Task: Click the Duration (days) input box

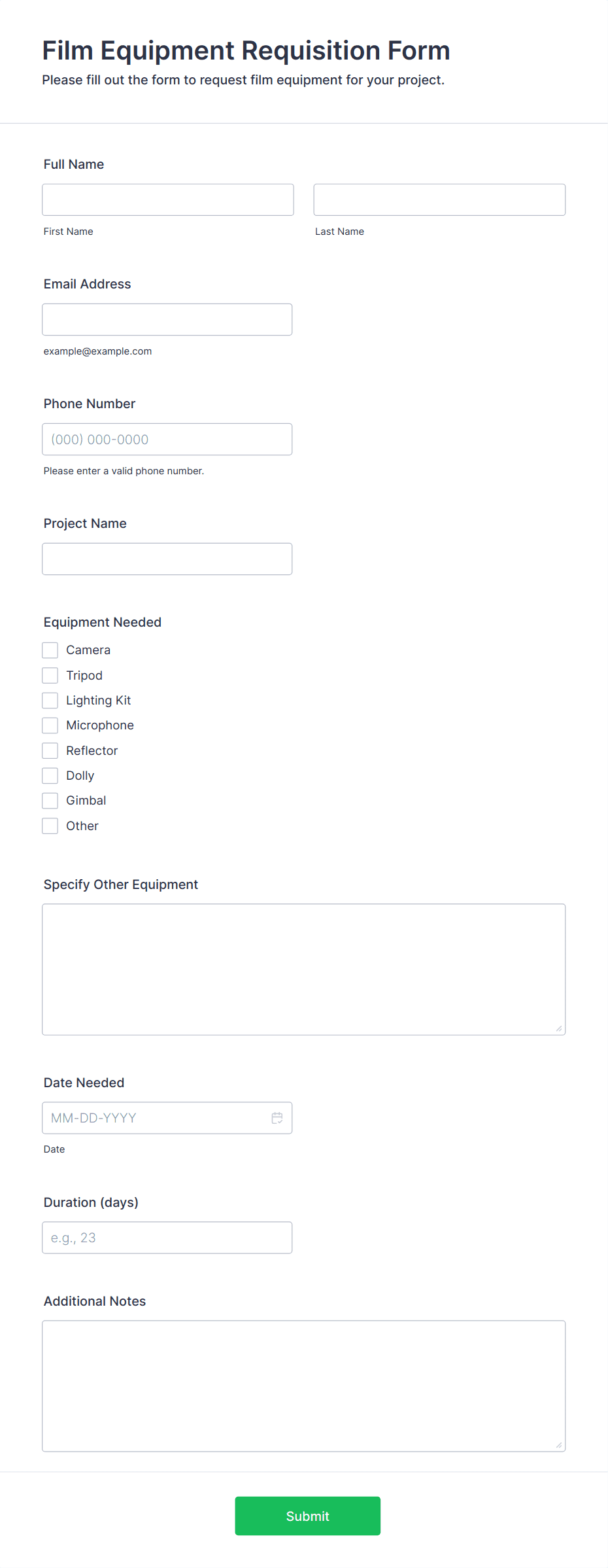Action: [x=167, y=1238]
